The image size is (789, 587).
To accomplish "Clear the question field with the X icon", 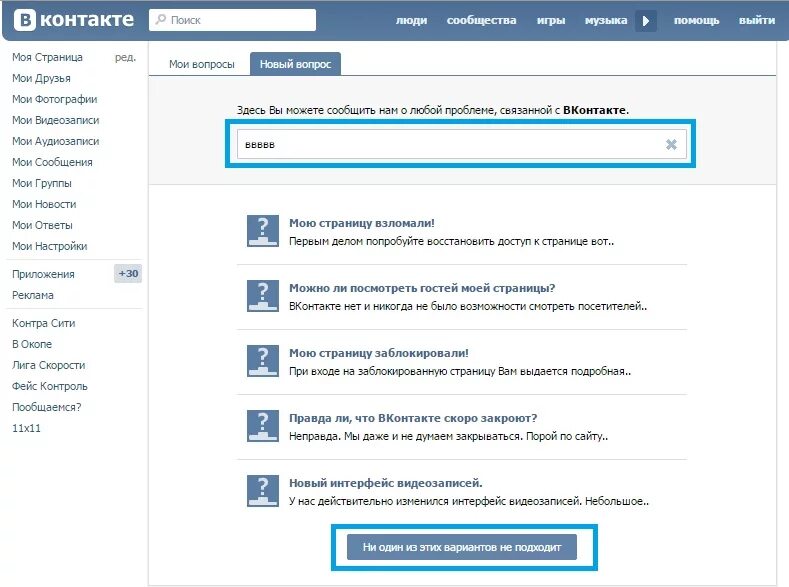I will [x=671, y=145].
